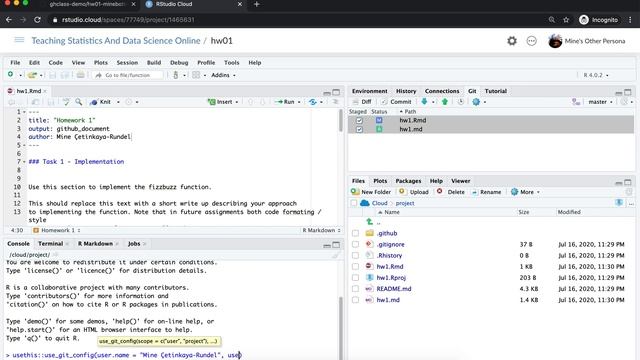Expand the Knit options dropdown arrow
The height and width of the screenshot is (360, 640).
point(118,102)
